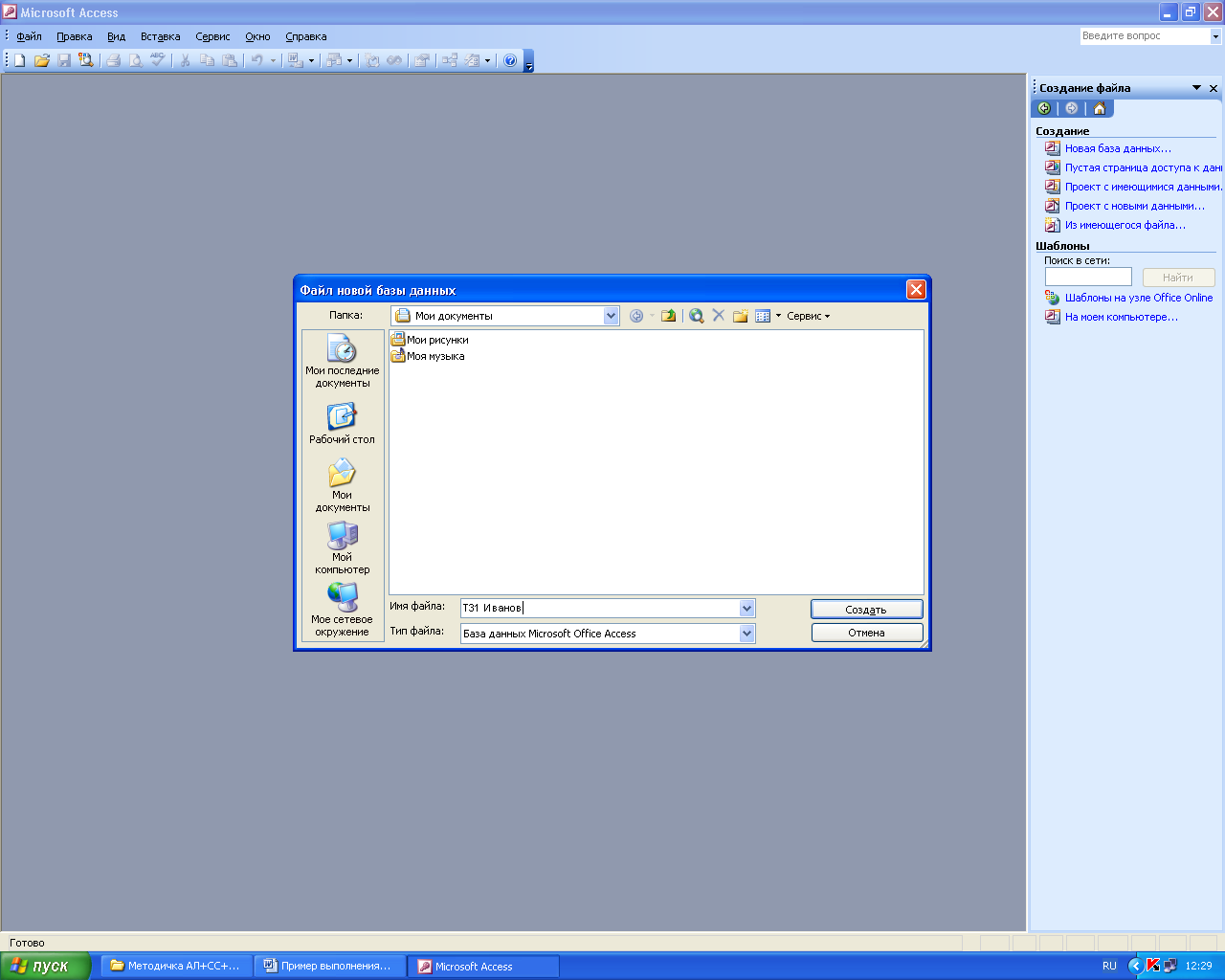Open the Имя файла dropdown arrow
The width and height of the screenshot is (1225, 980).
[746, 609]
